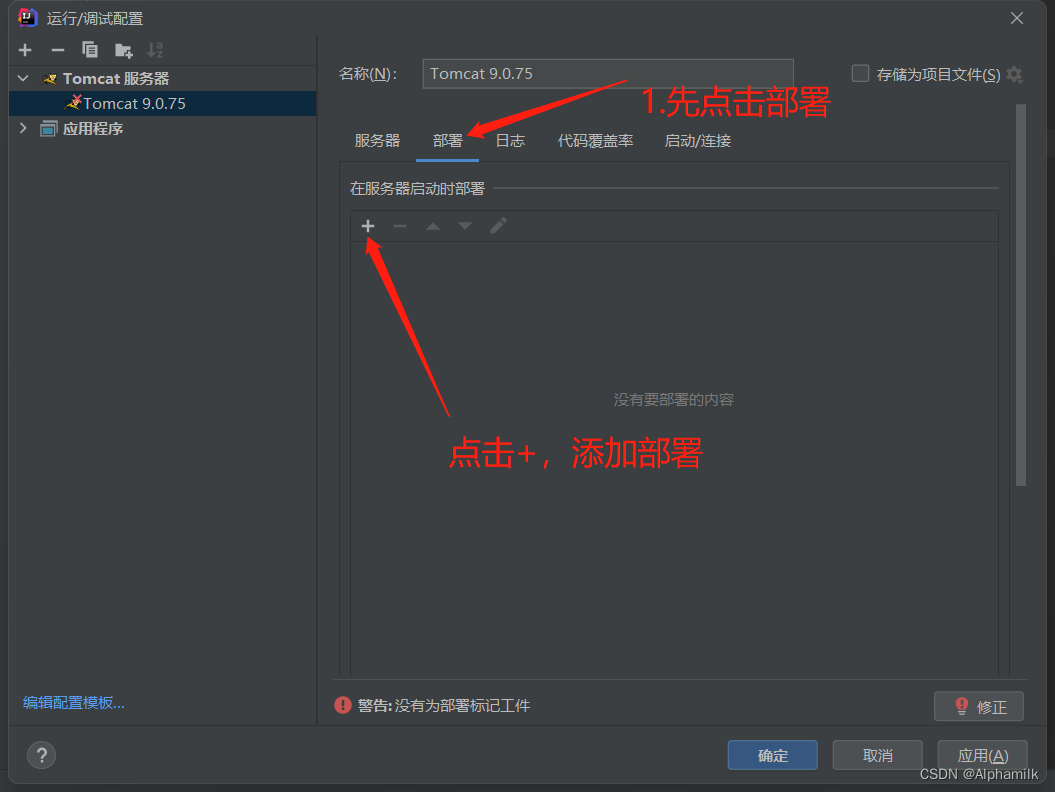1055x792 pixels.
Task: Click the 没有要部署的内容 placeholder text
Action: 674,400
